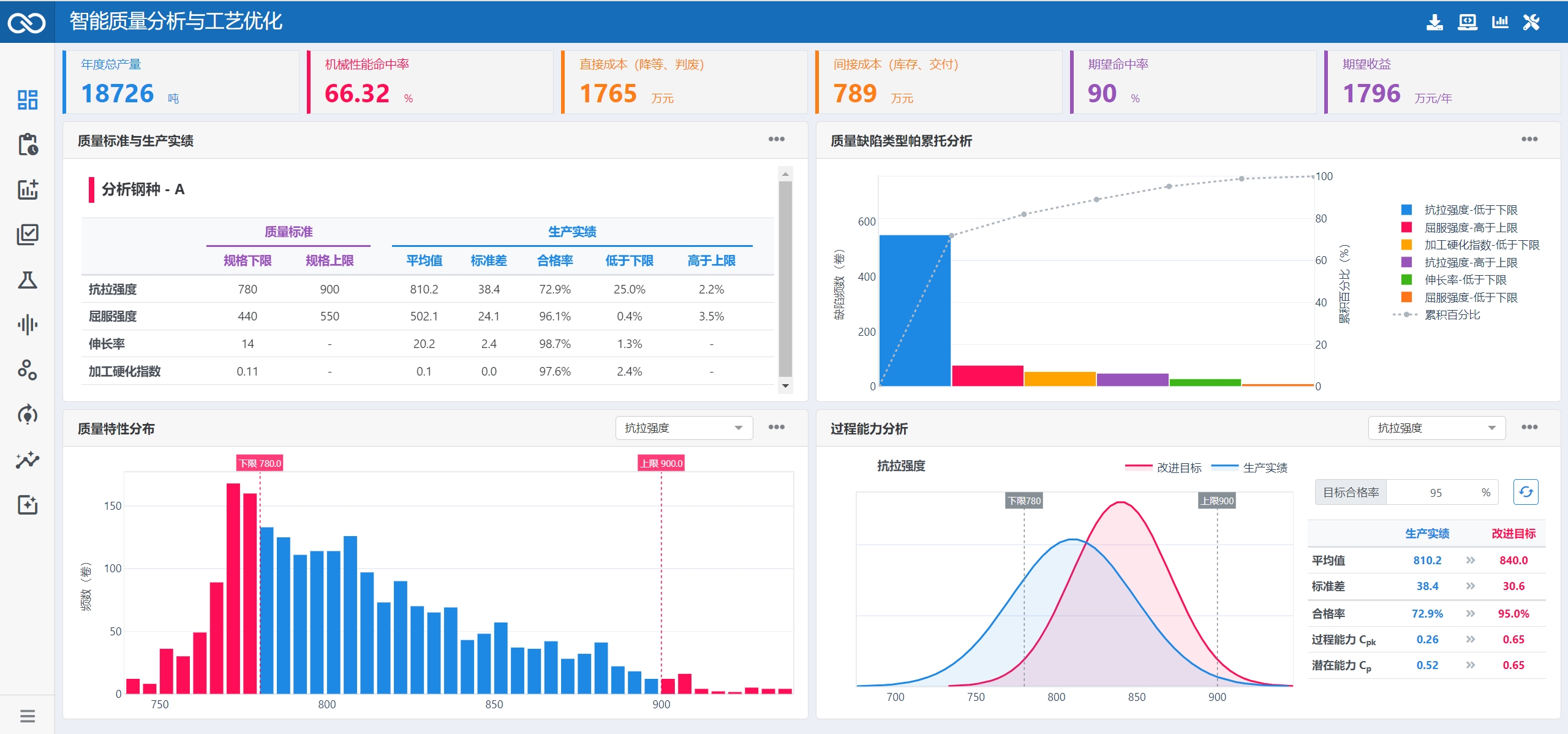Open the wrench tools icon in header
The height and width of the screenshot is (734, 1568).
pos(1531,23)
